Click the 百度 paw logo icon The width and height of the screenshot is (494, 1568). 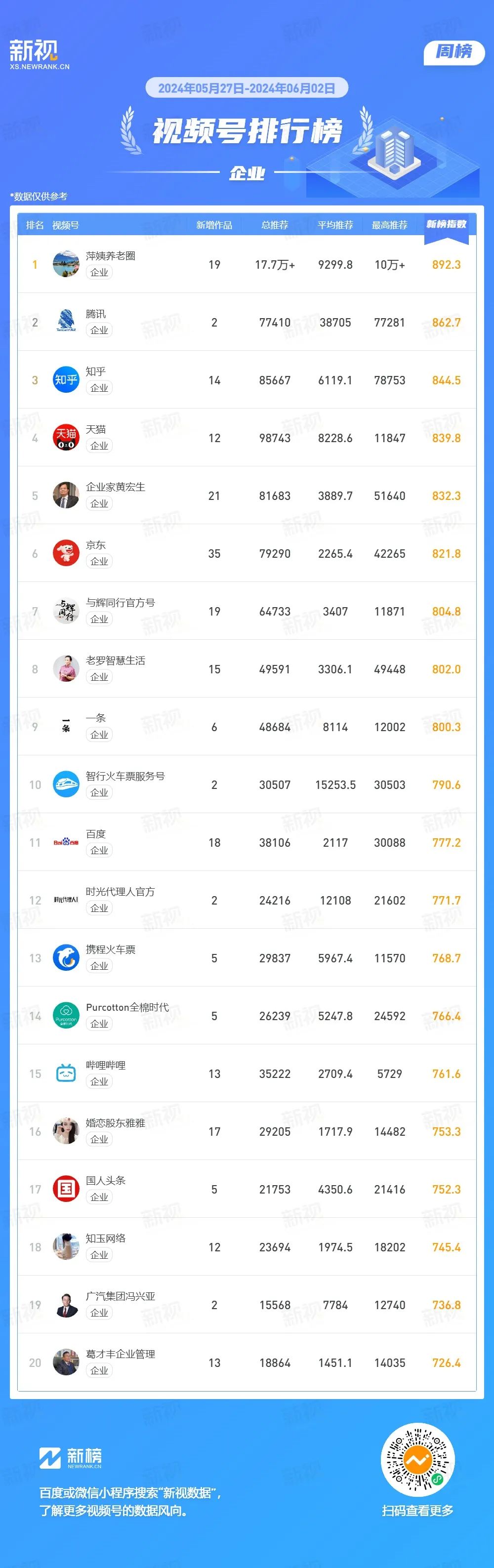[66, 842]
